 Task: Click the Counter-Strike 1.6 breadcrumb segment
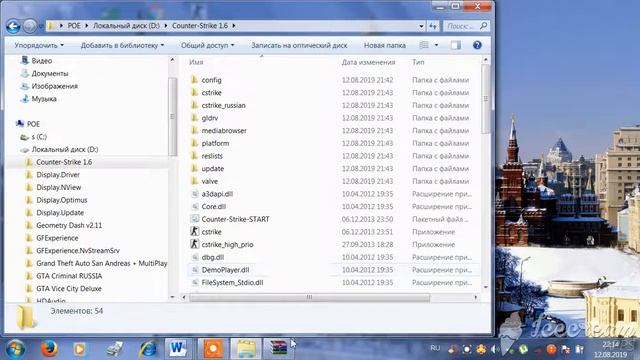tap(200, 26)
